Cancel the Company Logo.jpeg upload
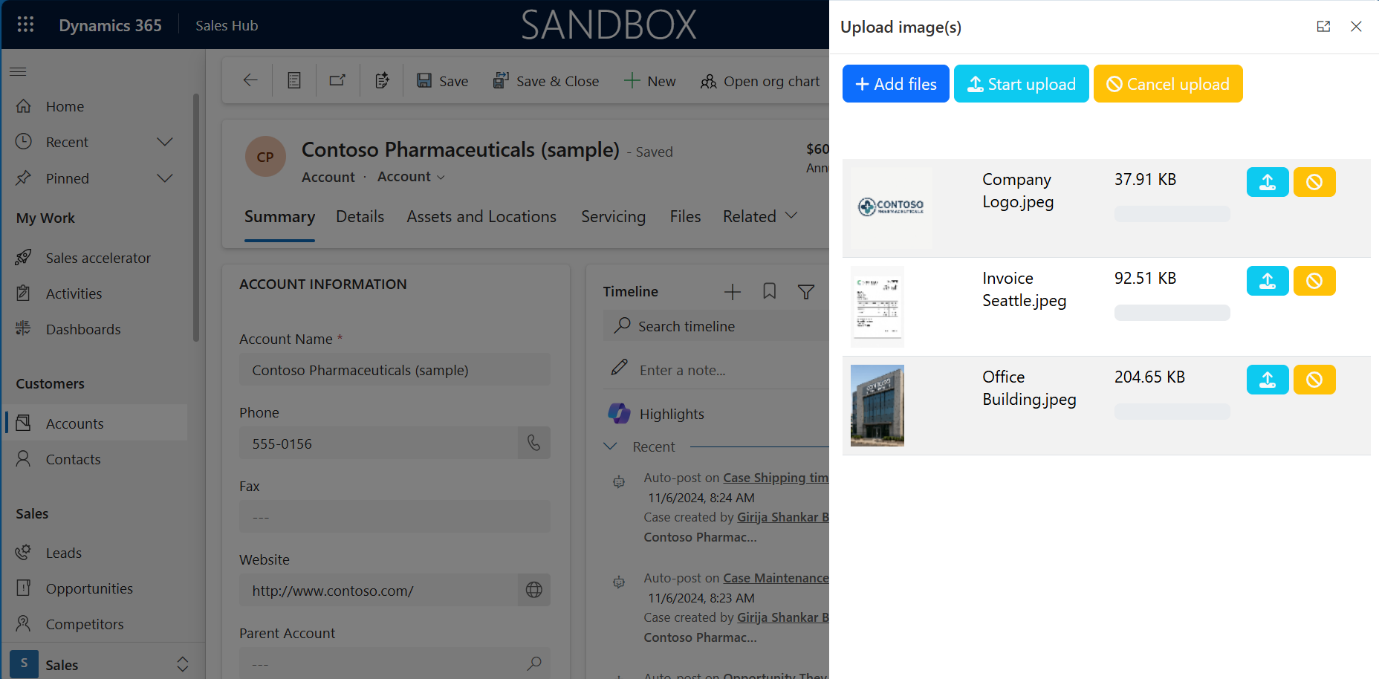1379x679 pixels. pyautogui.click(x=1314, y=182)
